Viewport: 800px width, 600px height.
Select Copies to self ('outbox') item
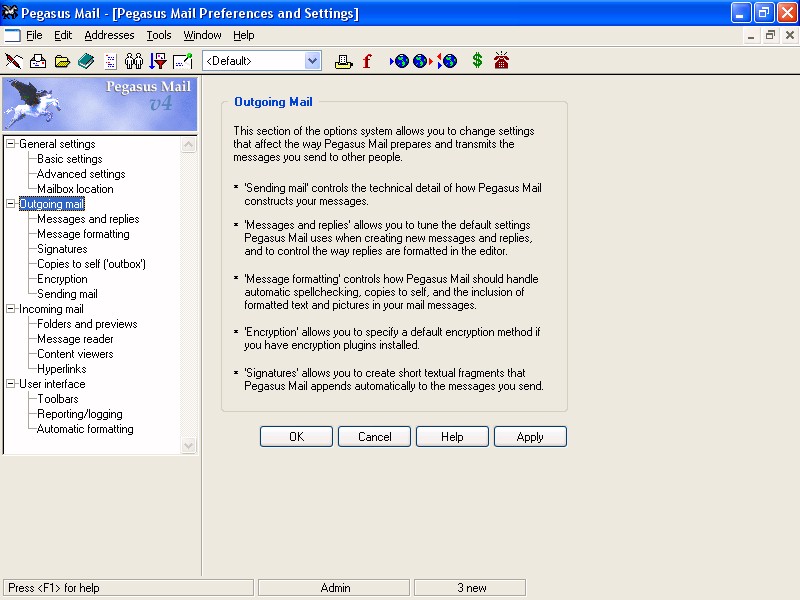[91, 264]
